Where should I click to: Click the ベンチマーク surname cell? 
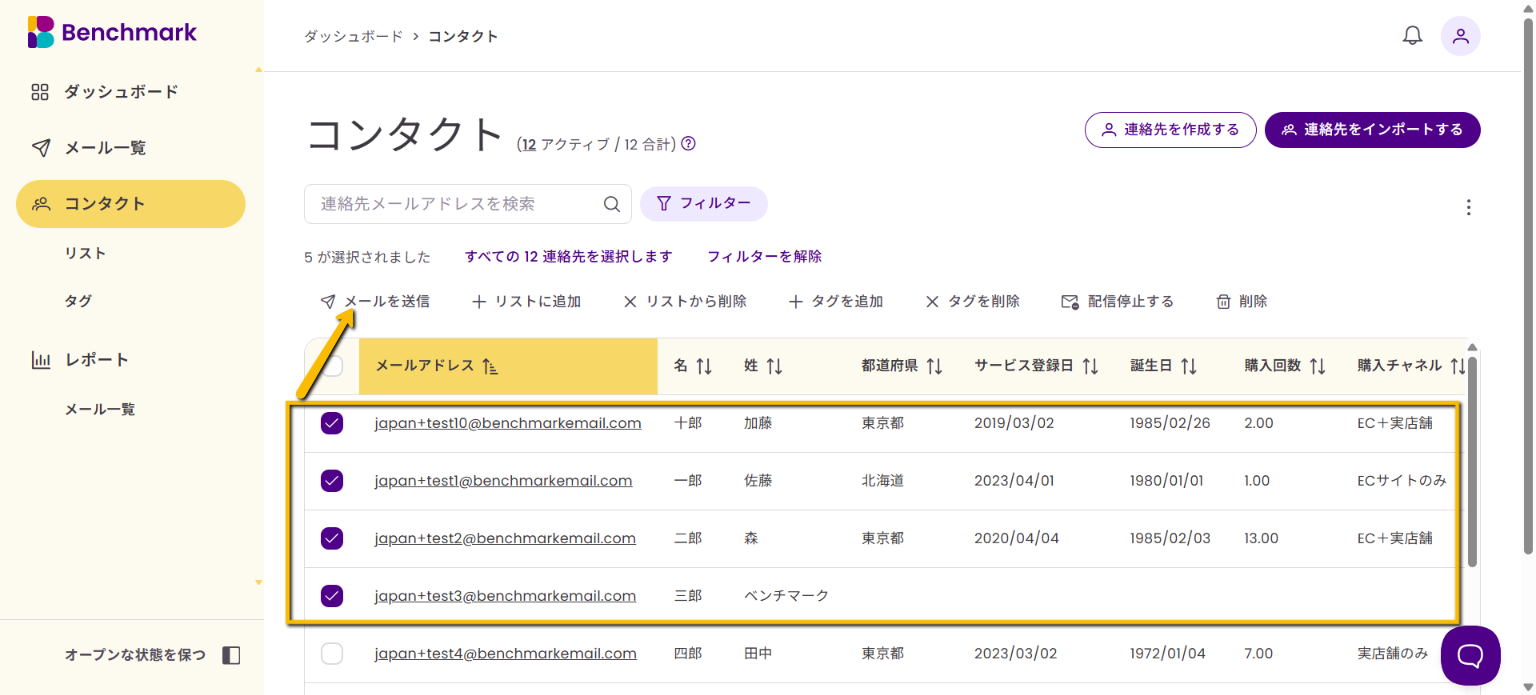point(787,596)
